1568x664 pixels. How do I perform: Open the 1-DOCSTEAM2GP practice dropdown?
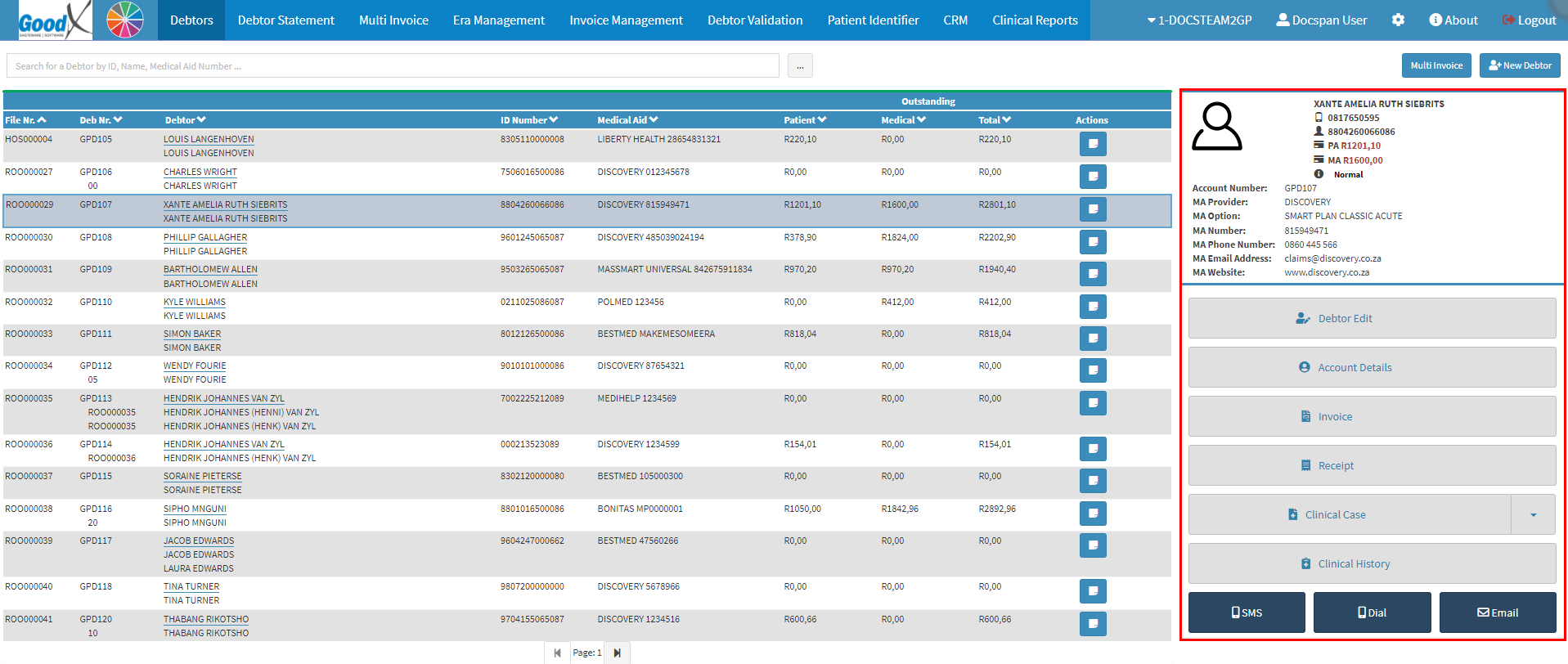tap(1199, 20)
